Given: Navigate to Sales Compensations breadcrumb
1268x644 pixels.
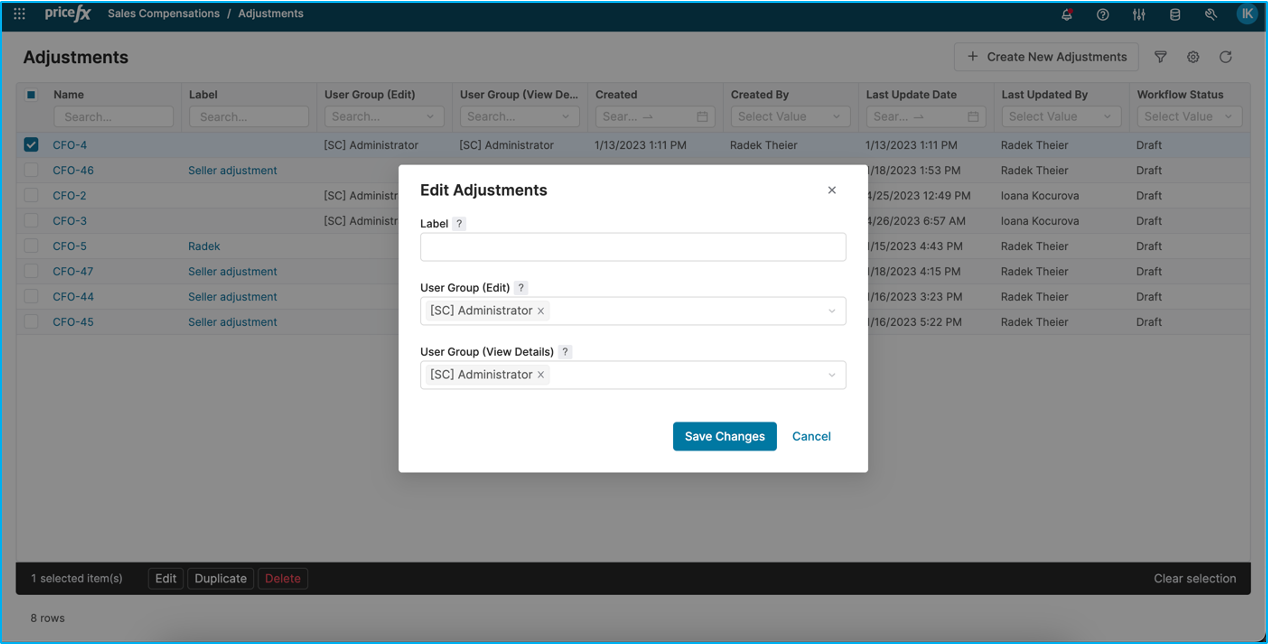Looking at the screenshot, I should (x=164, y=14).
